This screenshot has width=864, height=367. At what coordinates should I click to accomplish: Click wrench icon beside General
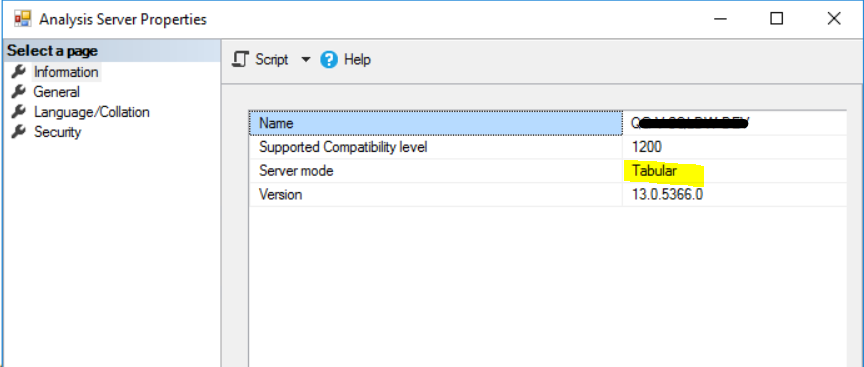19,91
